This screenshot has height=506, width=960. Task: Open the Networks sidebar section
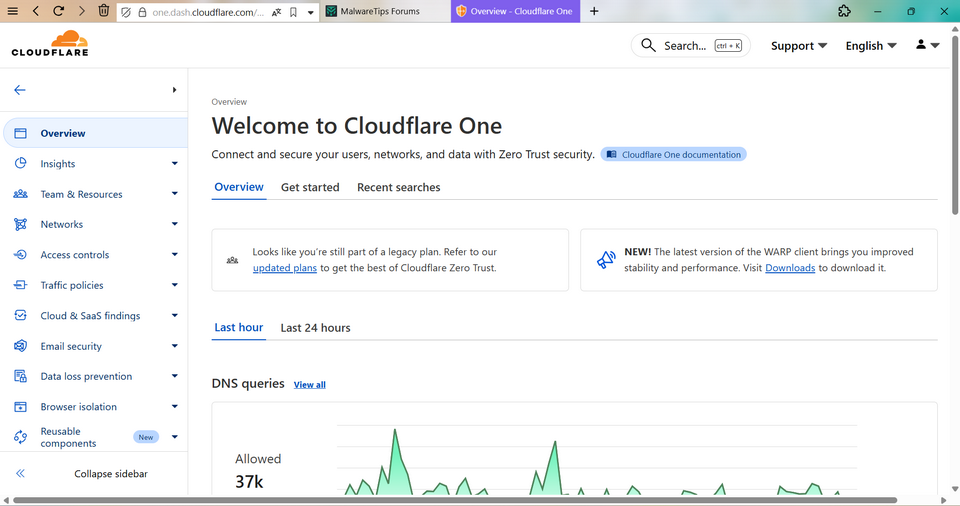62,224
